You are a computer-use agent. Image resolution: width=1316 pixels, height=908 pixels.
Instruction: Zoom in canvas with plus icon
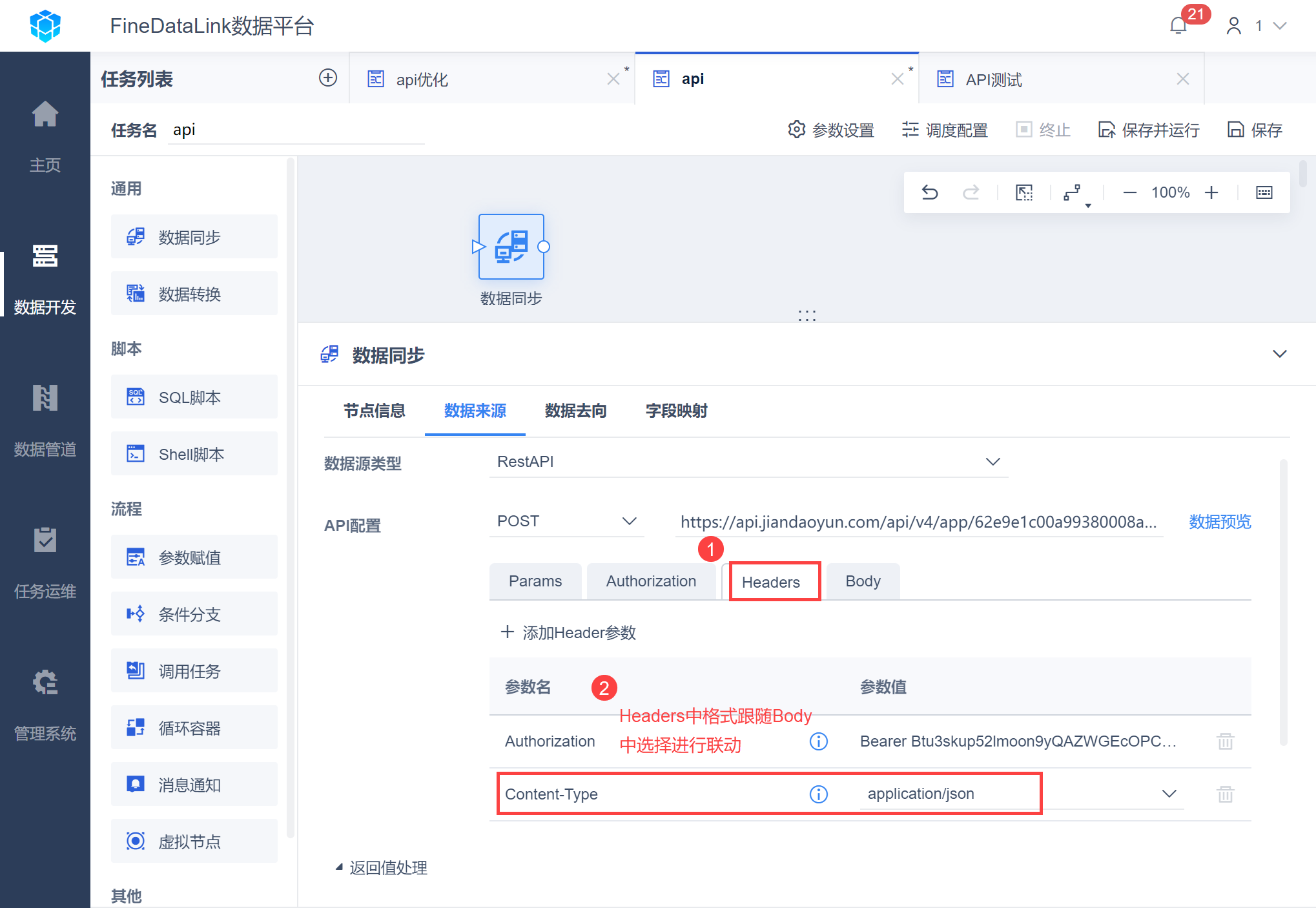point(1211,192)
